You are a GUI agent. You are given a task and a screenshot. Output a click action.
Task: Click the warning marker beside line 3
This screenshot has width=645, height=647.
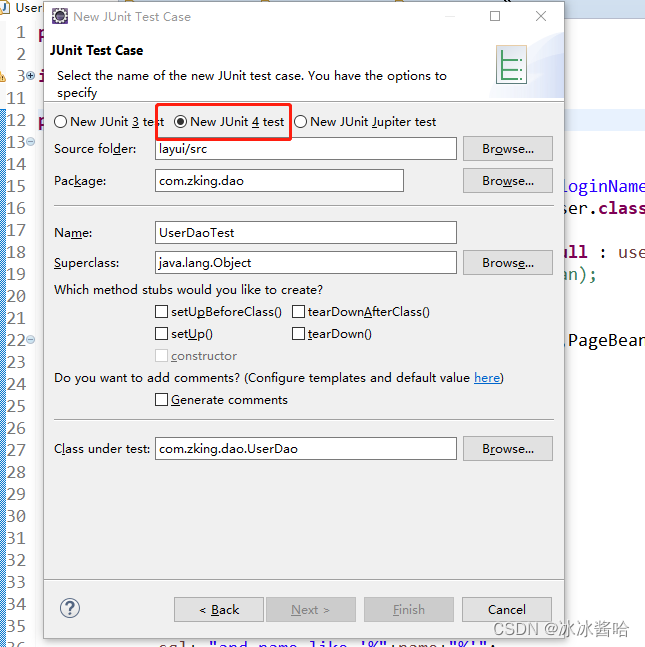(x=2, y=76)
